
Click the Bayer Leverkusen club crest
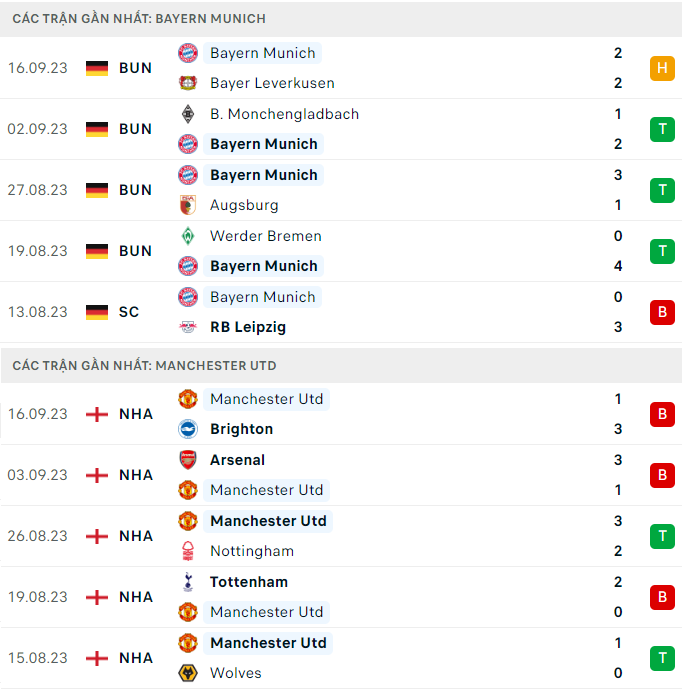pos(188,83)
